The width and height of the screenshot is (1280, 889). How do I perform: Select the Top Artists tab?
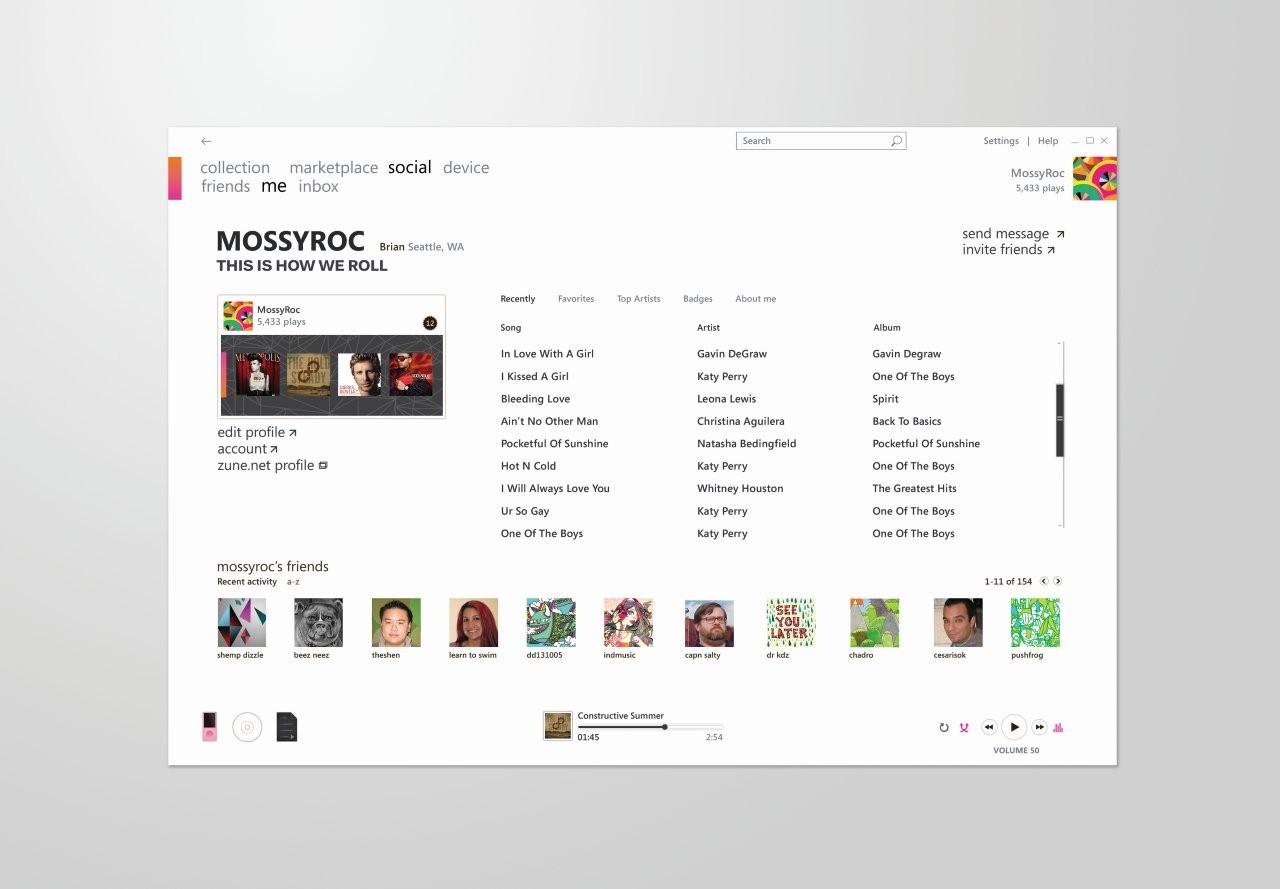pos(638,299)
